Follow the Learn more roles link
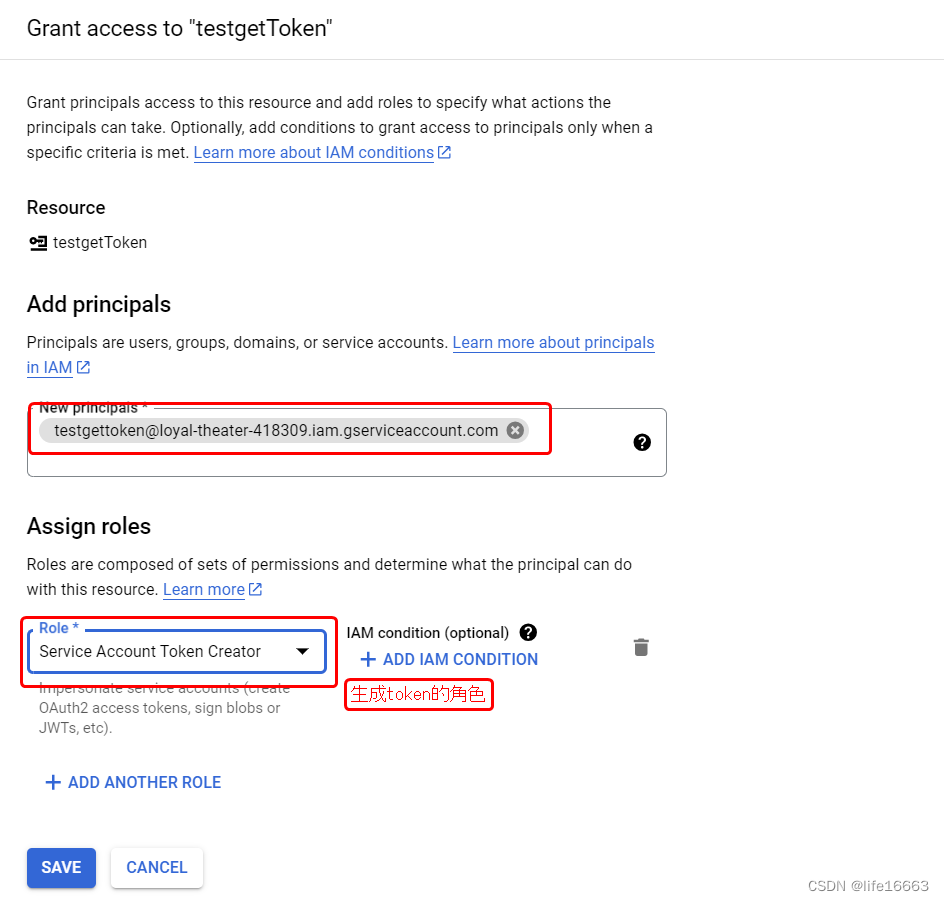The width and height of the screenshot is (944, 901). coord(204,590)
